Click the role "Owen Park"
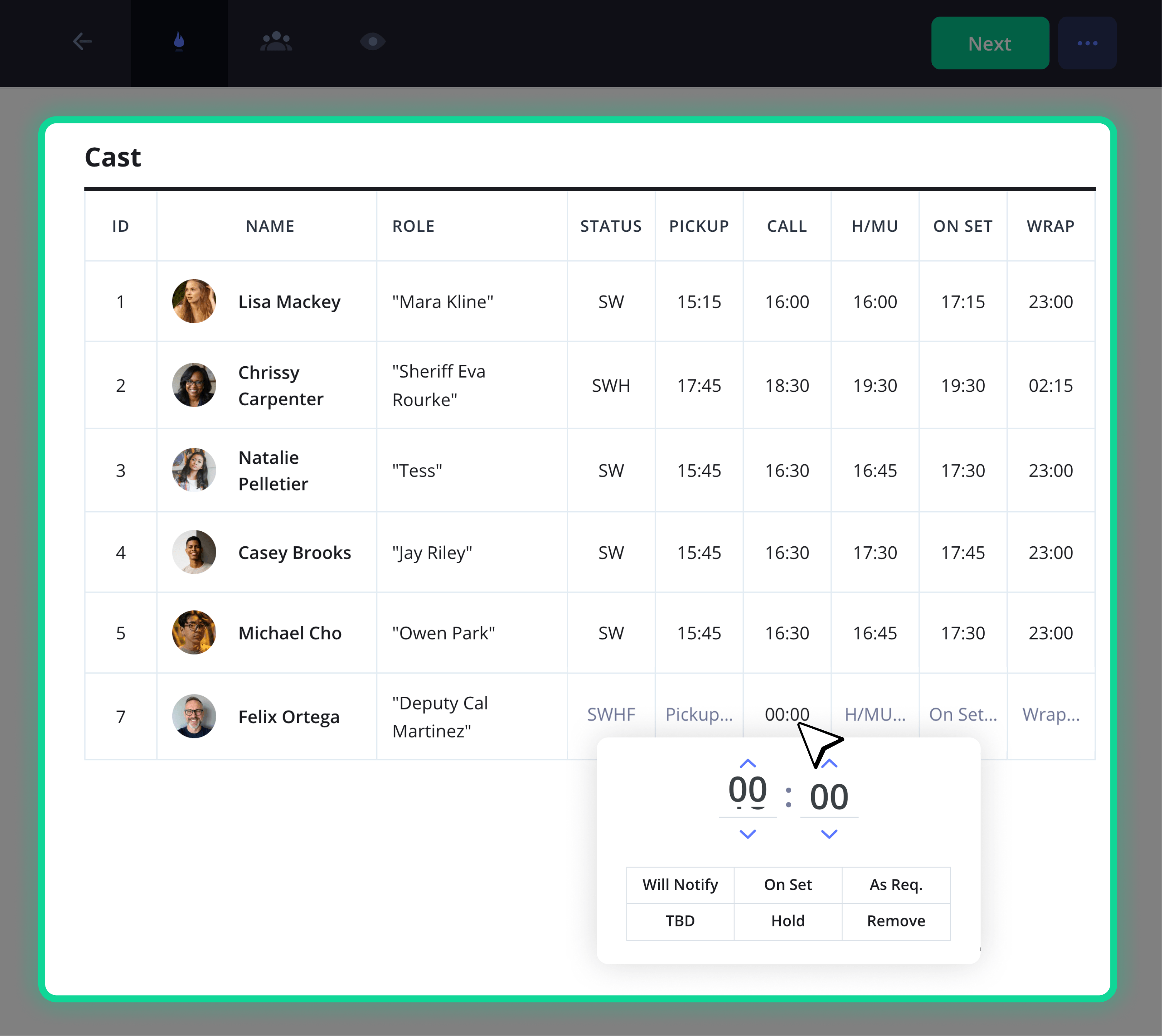This screenshot has width=1162, height=1036. tap(443, 633)
